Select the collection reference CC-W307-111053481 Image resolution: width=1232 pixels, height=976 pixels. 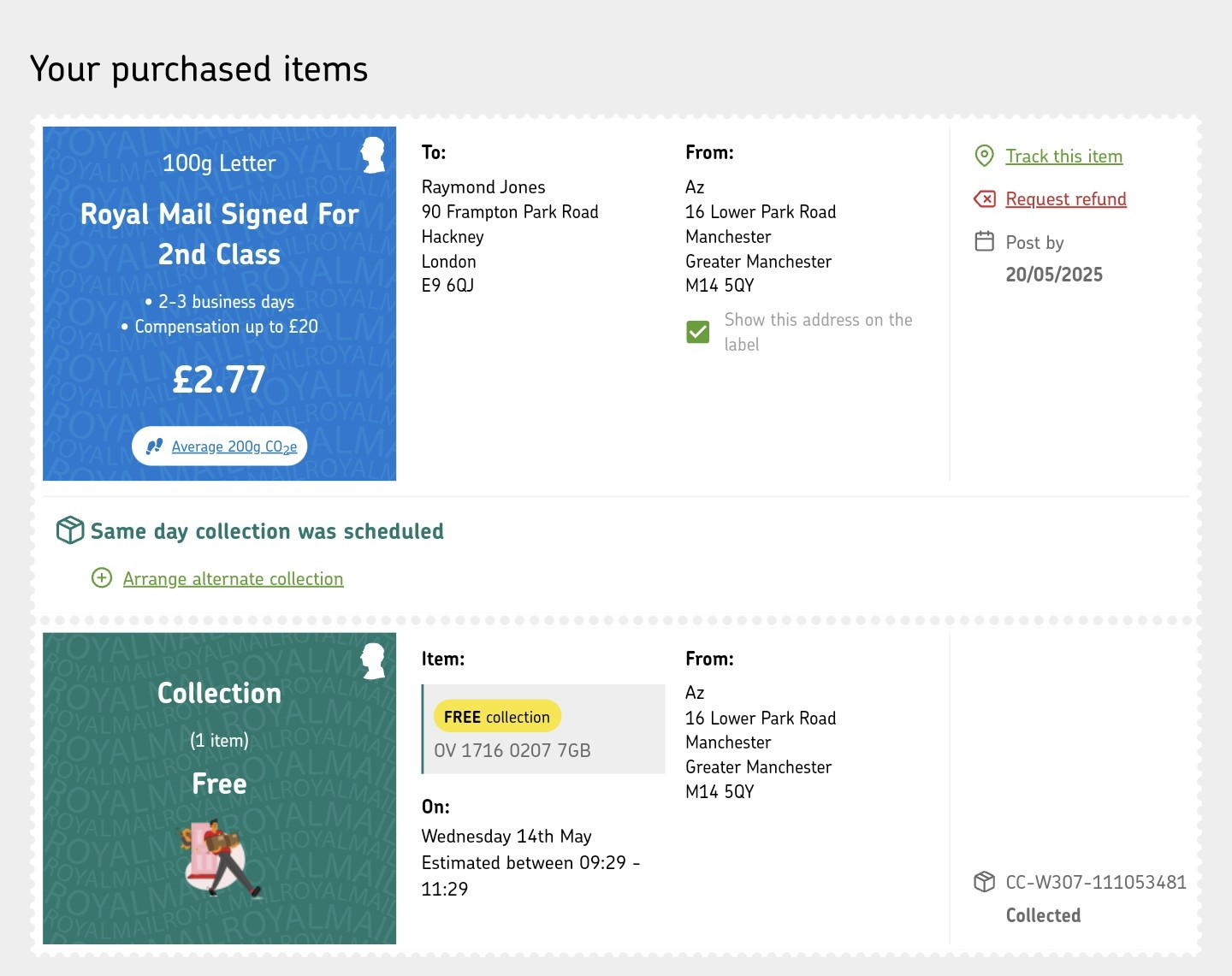pos(1096,882)
